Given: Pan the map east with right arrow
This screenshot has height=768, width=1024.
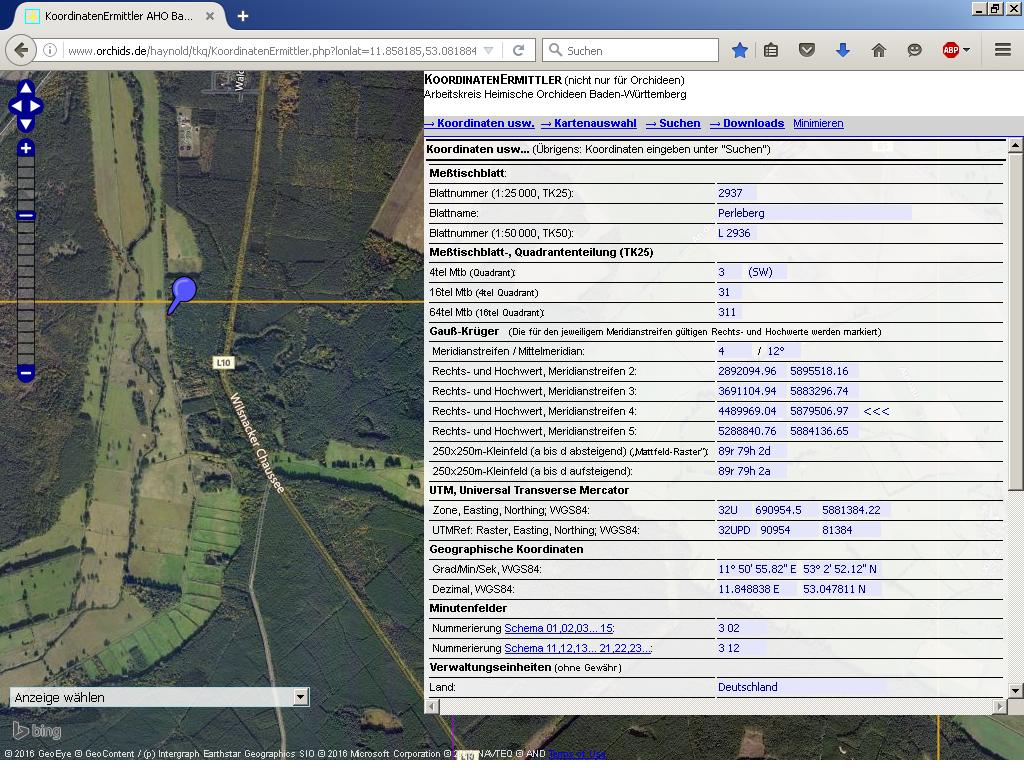Looking at the screenshot, I should pyautogui.click(x=38, y=106).
